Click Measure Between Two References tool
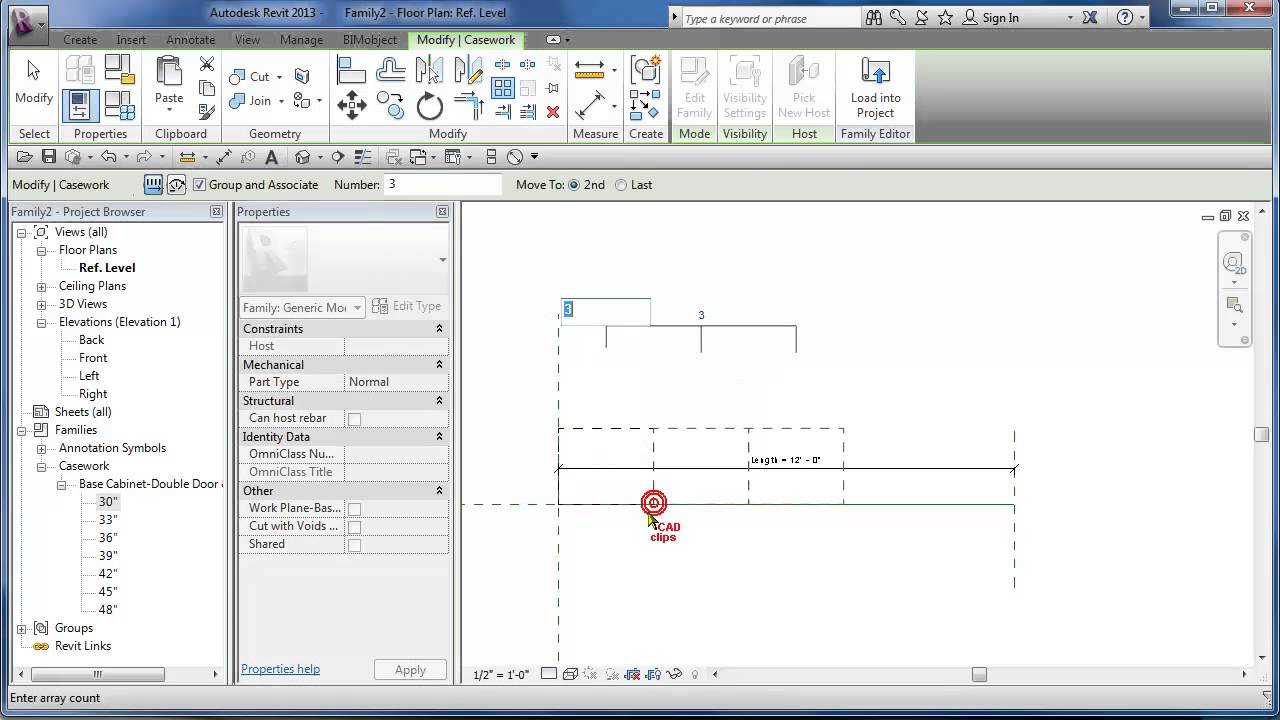Viewport: 1280px width, 720px height. click(590, 105)
